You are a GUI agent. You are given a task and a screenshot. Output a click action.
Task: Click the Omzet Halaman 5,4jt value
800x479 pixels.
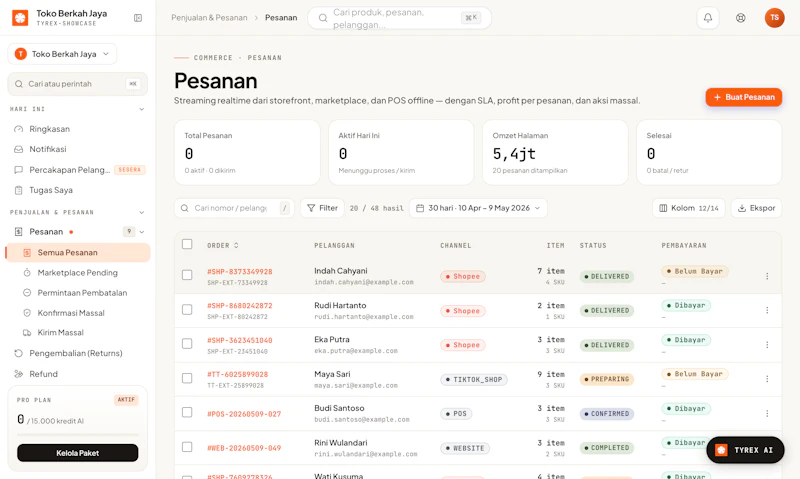coord(514,154)
